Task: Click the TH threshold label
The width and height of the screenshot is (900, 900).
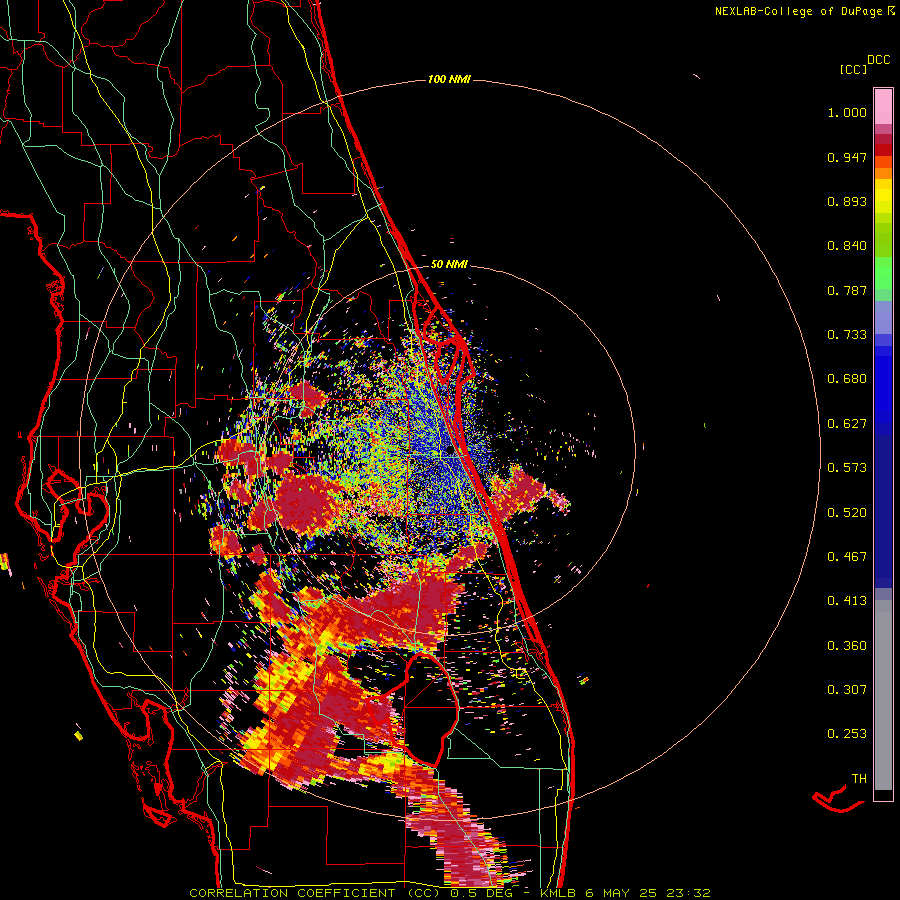Action: (859, 779)
